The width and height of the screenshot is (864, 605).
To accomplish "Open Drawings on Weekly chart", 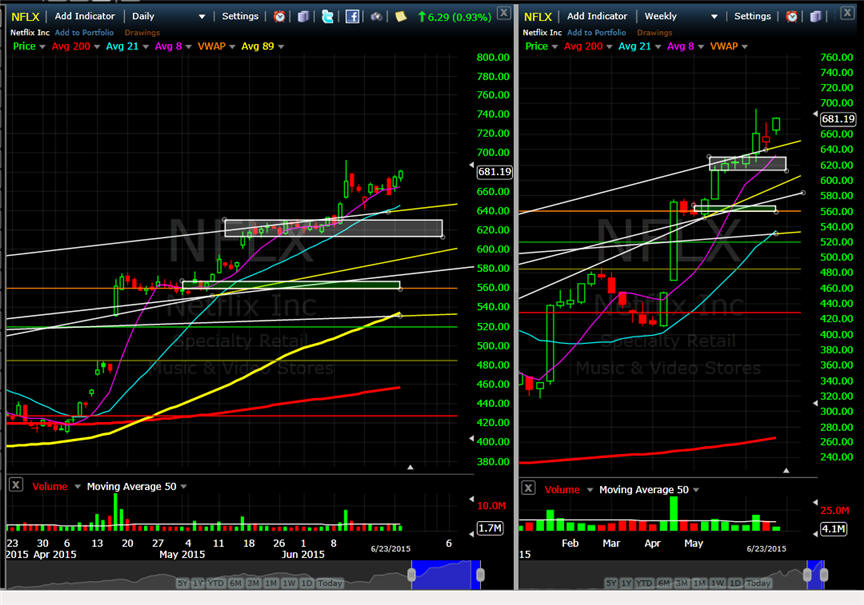I will [x=655, y=33].
